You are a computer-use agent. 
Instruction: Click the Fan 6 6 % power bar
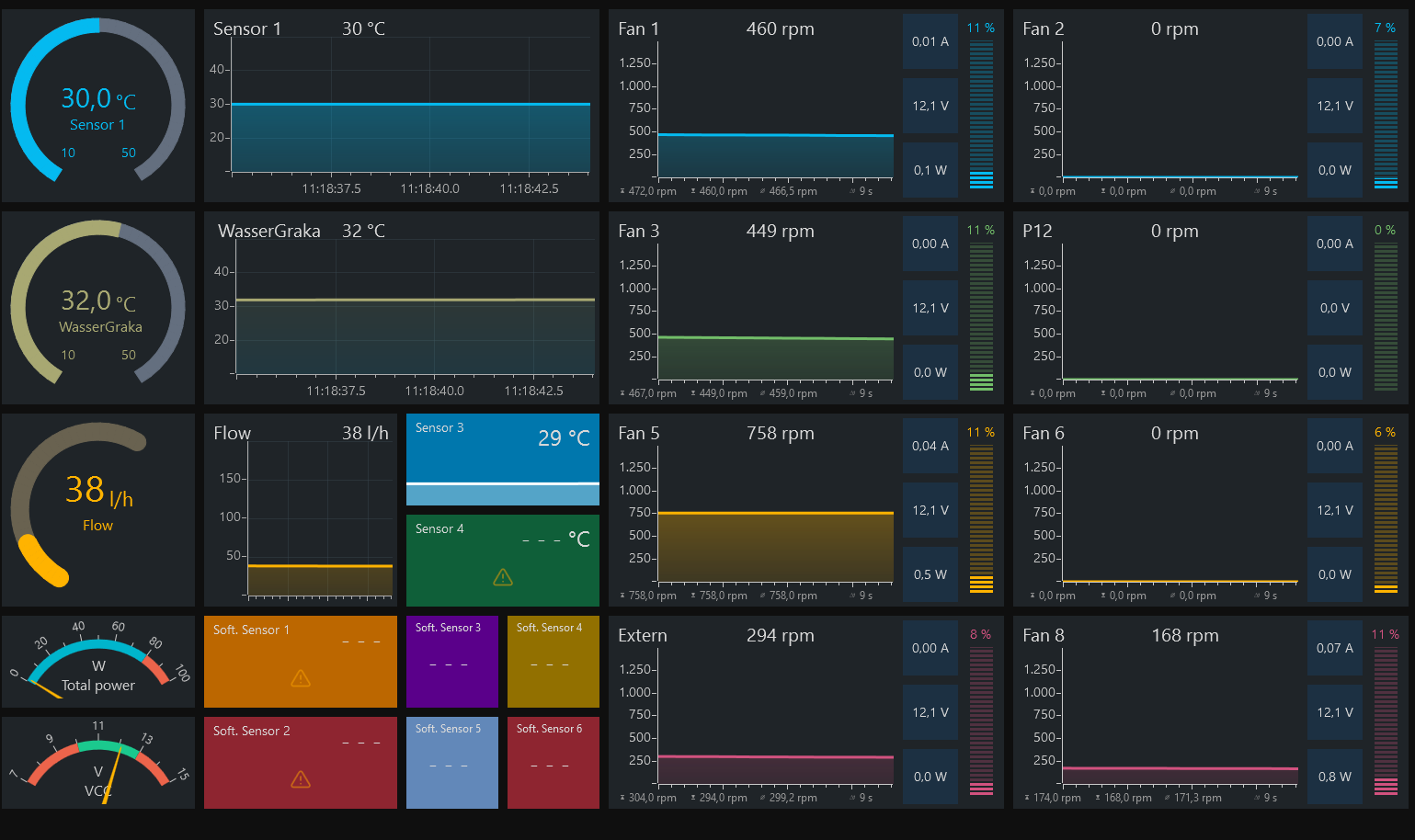coord(1386,518)
